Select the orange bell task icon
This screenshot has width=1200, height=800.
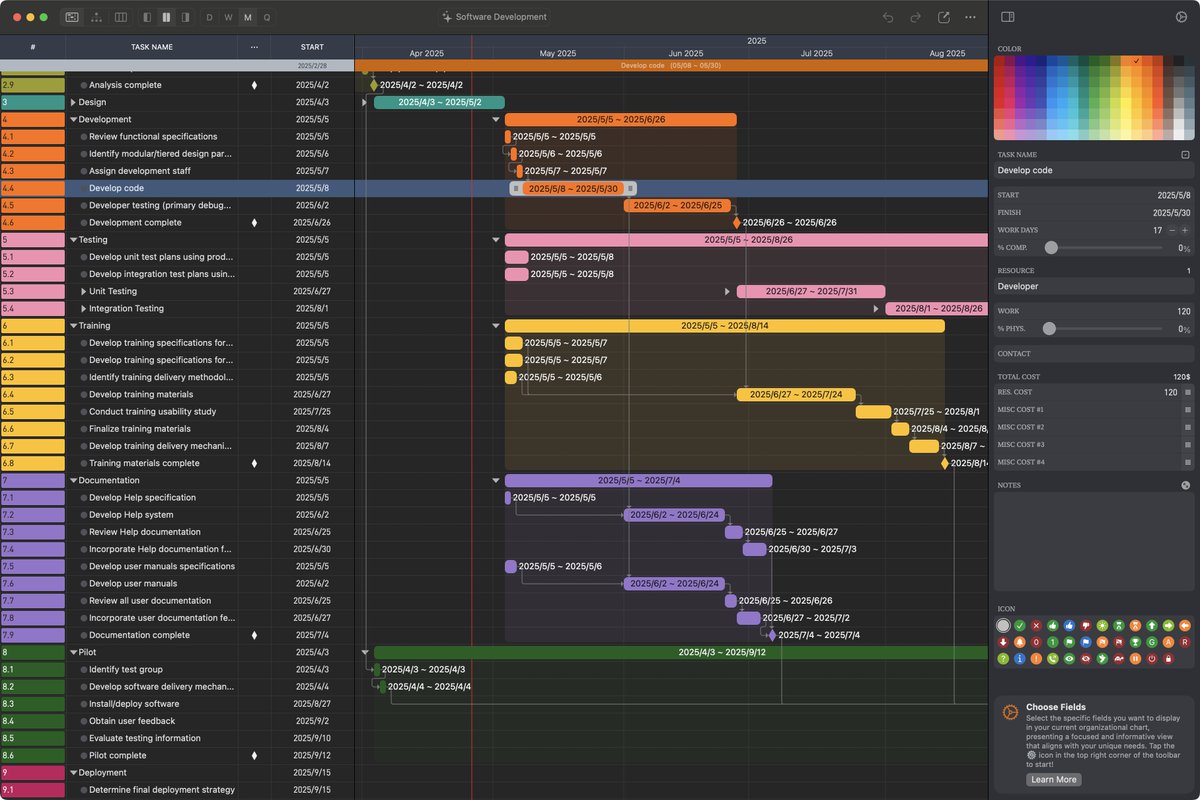point(1020,642)
